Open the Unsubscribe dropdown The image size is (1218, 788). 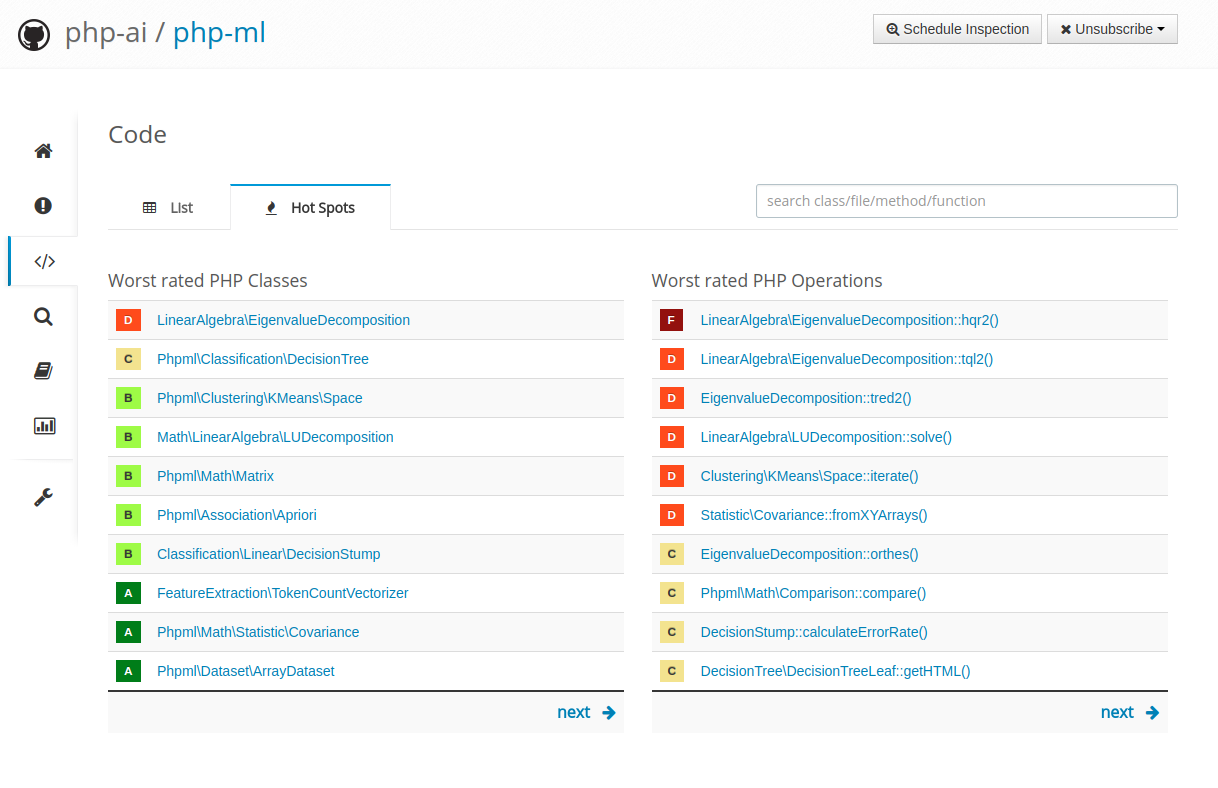(x=1112, y=29)
